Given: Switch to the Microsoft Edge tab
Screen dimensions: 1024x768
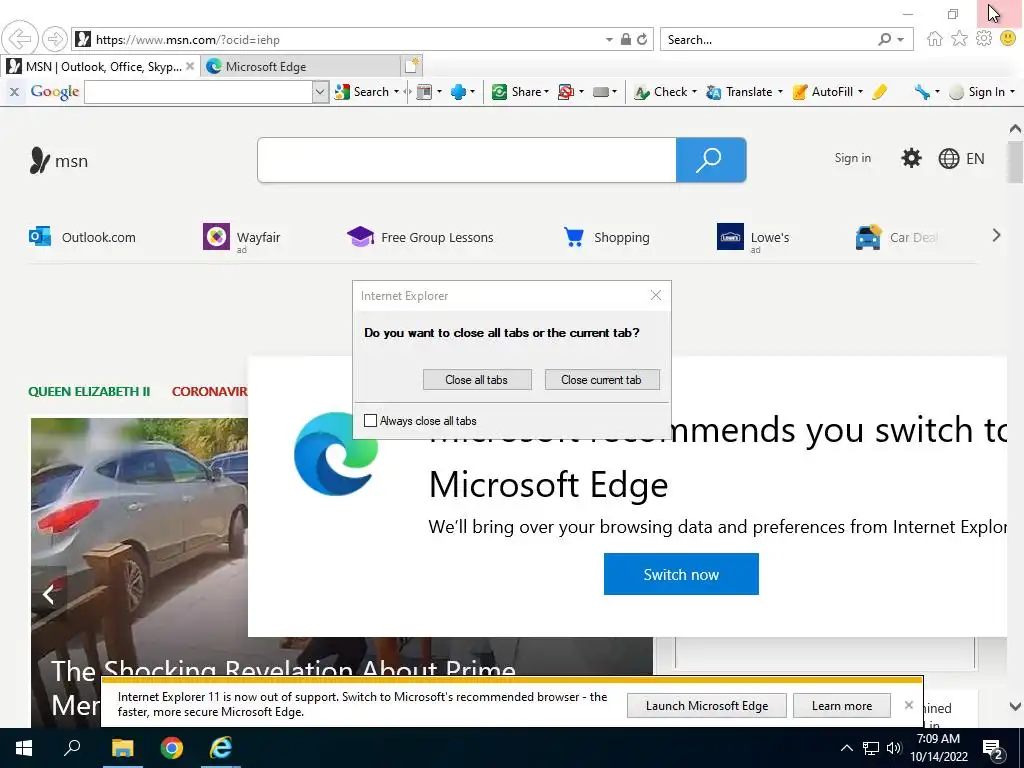Looking at the screenshot, I should [x=300, y=66].
